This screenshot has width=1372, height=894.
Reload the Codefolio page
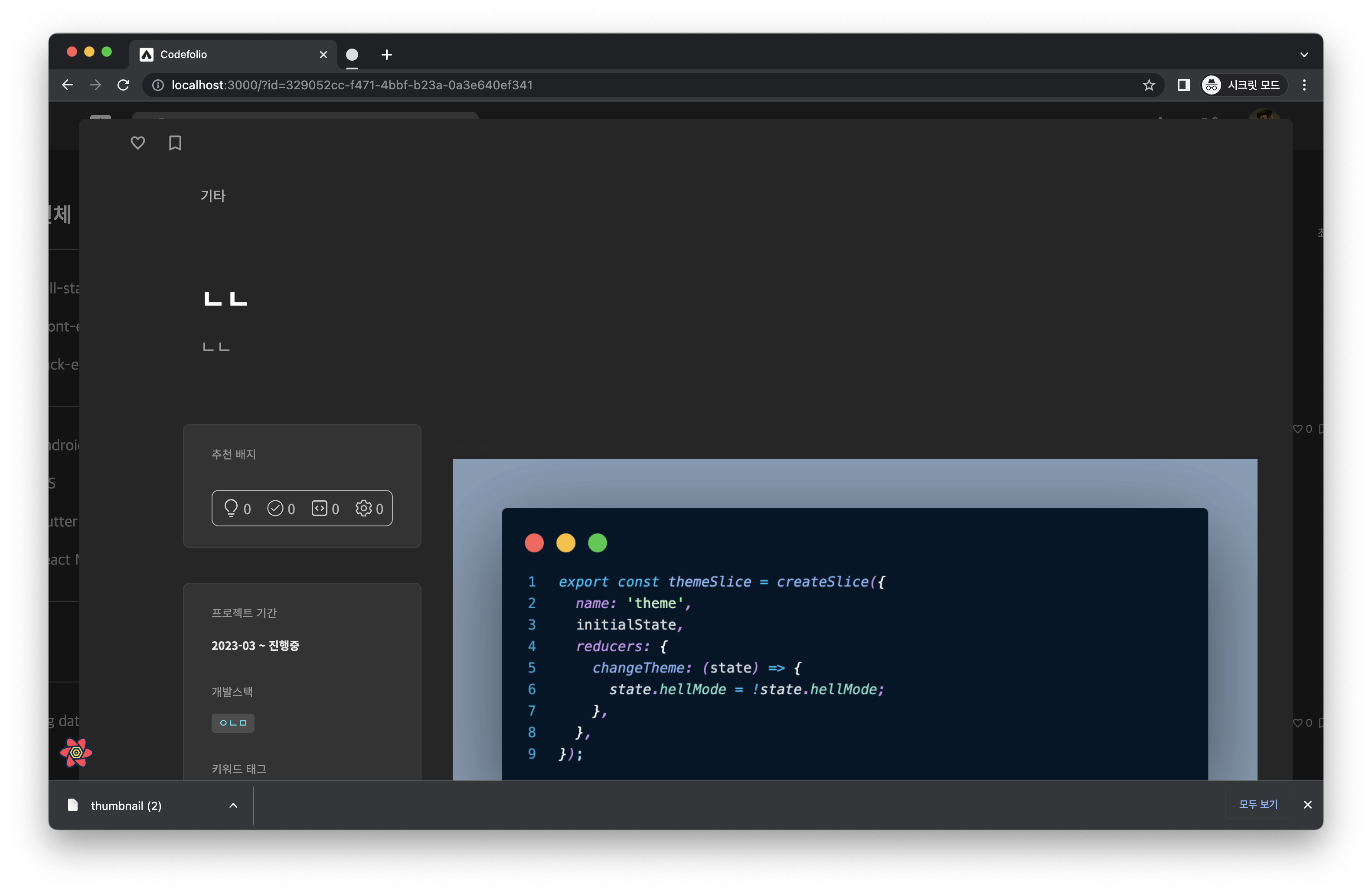(x=123, y=85)
